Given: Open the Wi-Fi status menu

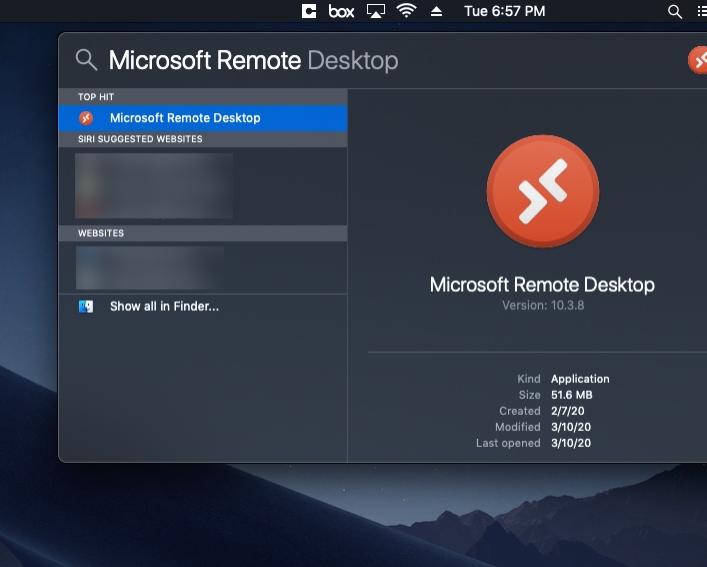Looking at the screenshot, I should (406, 11).
